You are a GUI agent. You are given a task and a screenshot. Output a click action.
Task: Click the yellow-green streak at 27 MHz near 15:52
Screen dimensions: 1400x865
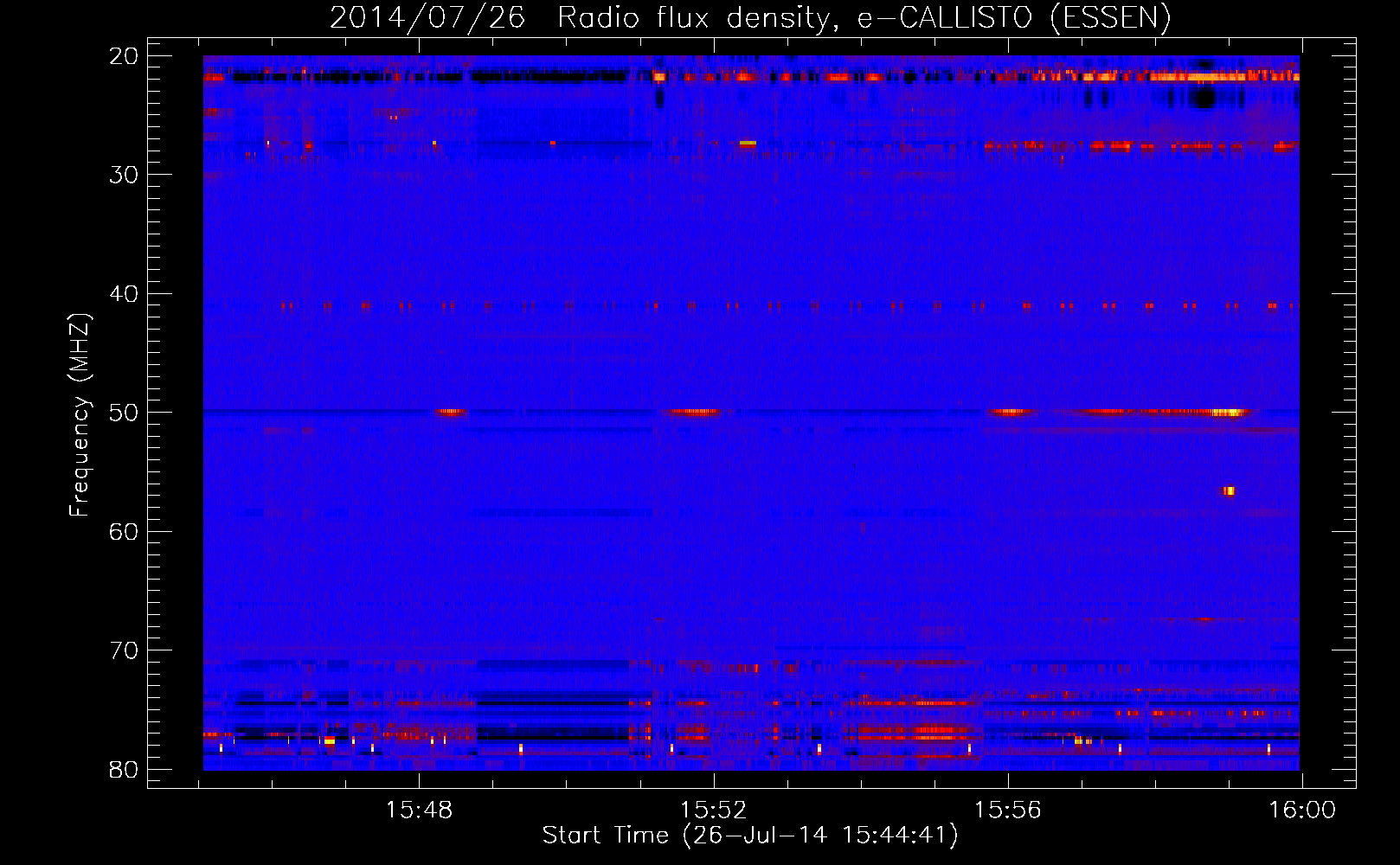748,144
